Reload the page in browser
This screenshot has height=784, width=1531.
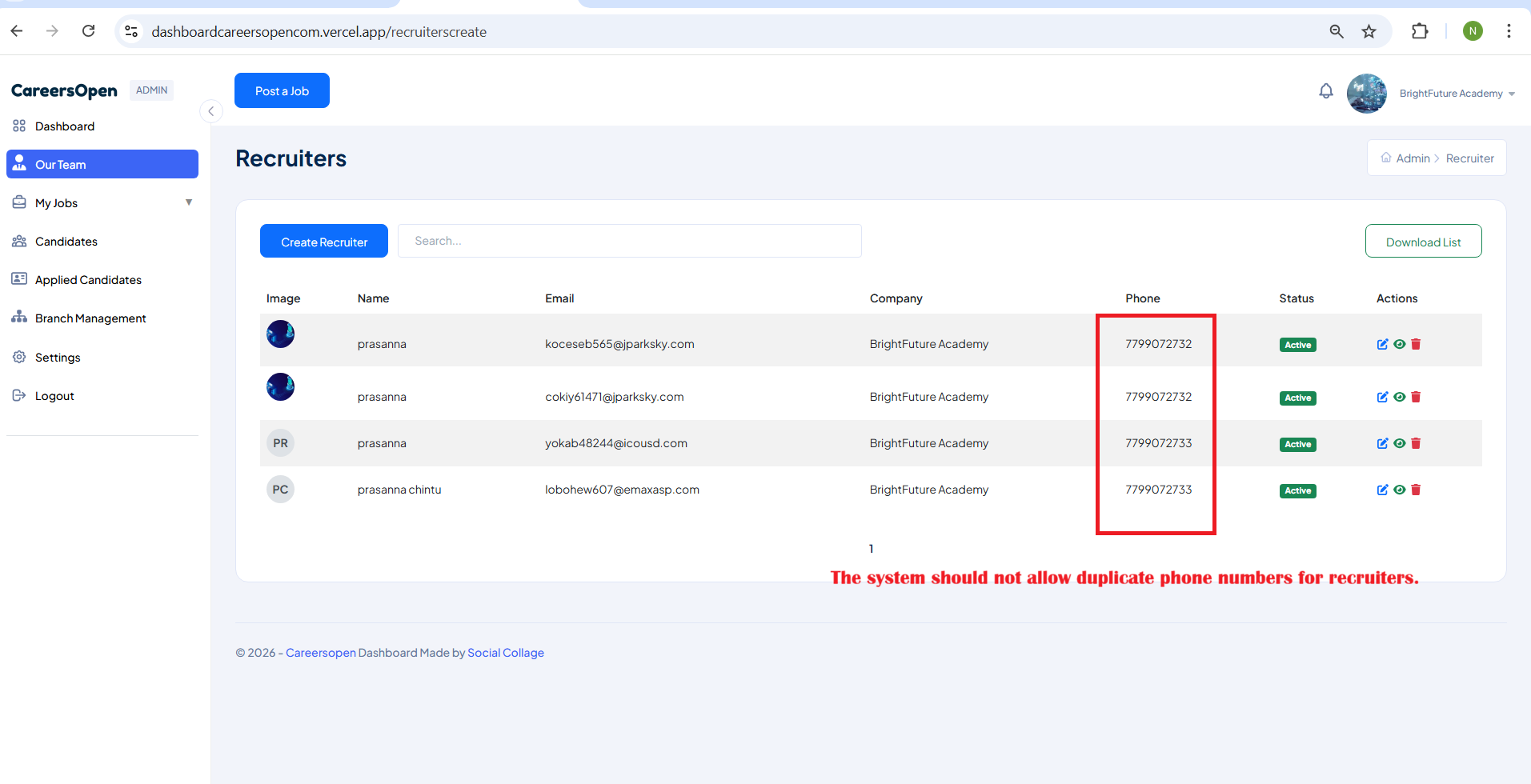click(x=89, y=31)
